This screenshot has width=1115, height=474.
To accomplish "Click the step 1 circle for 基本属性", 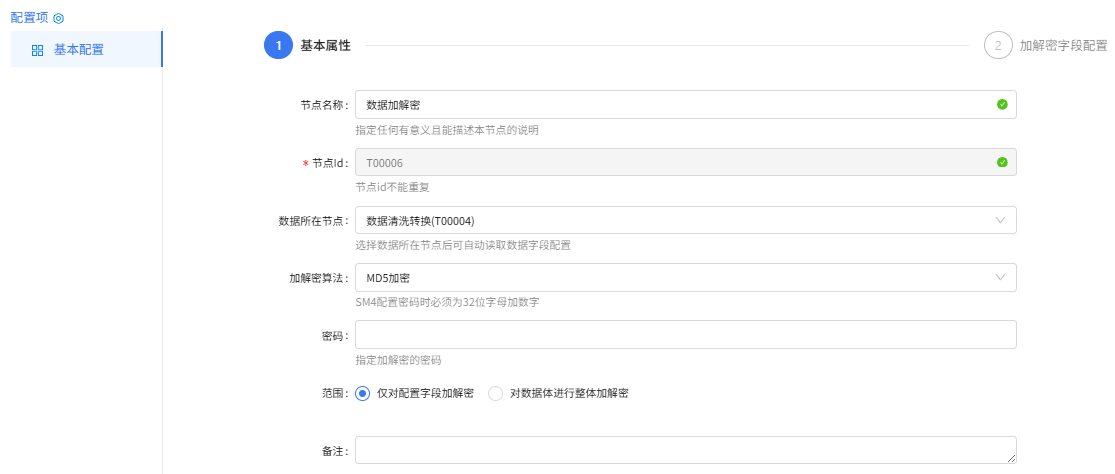I will point(278,45).
